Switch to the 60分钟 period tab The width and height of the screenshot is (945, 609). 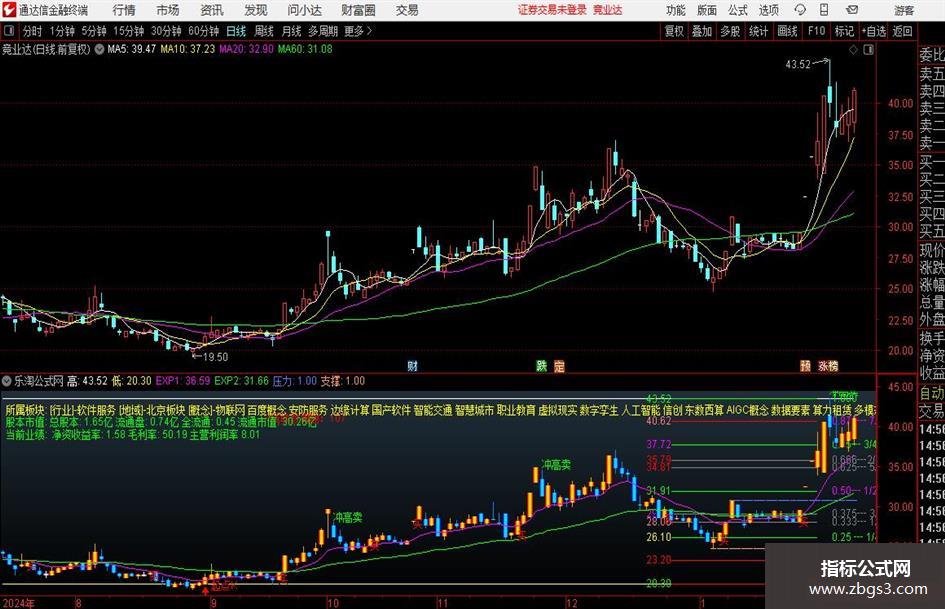[x=203, y=31]
